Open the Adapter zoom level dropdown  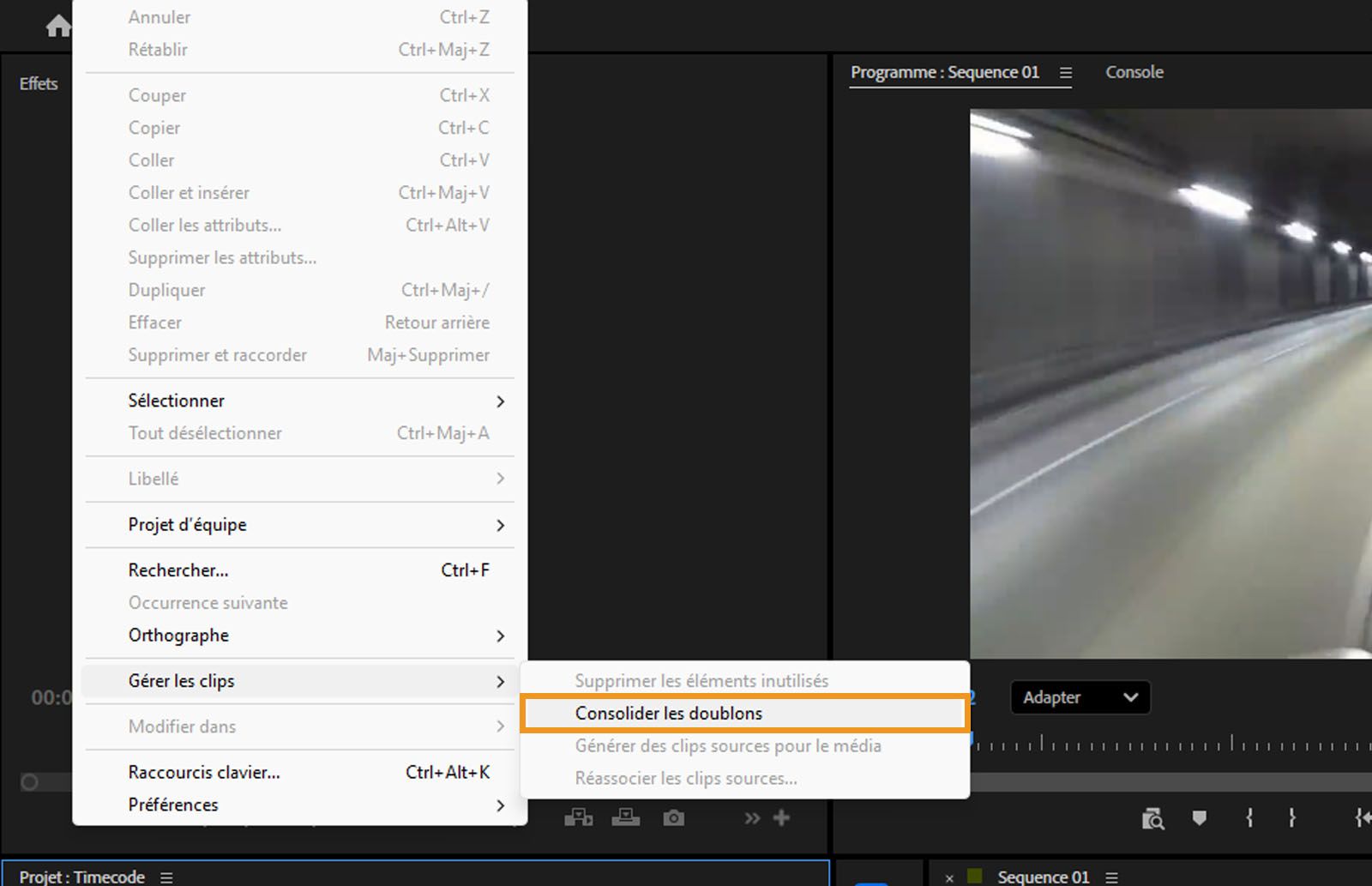click(x=1080, y=697)
